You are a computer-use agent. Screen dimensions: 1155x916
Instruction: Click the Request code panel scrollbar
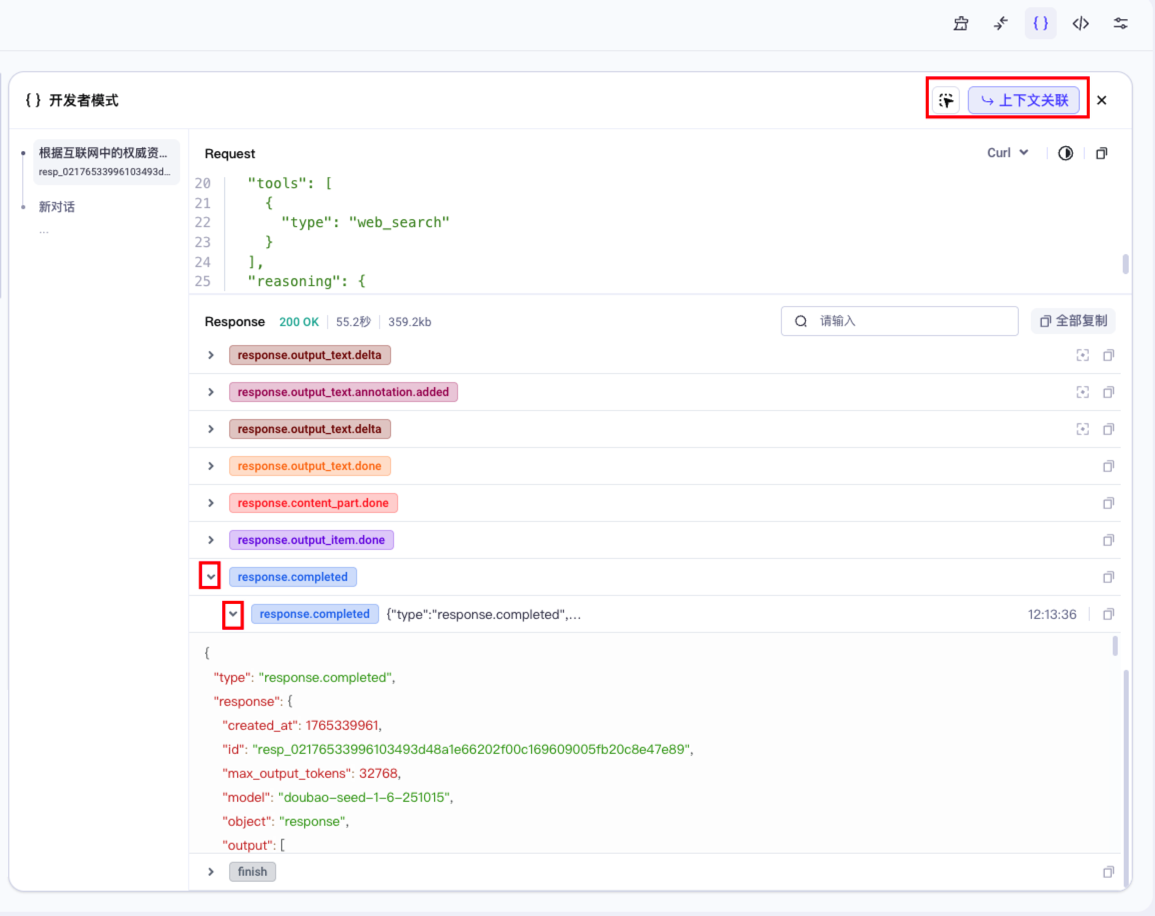coord(1126,264)
